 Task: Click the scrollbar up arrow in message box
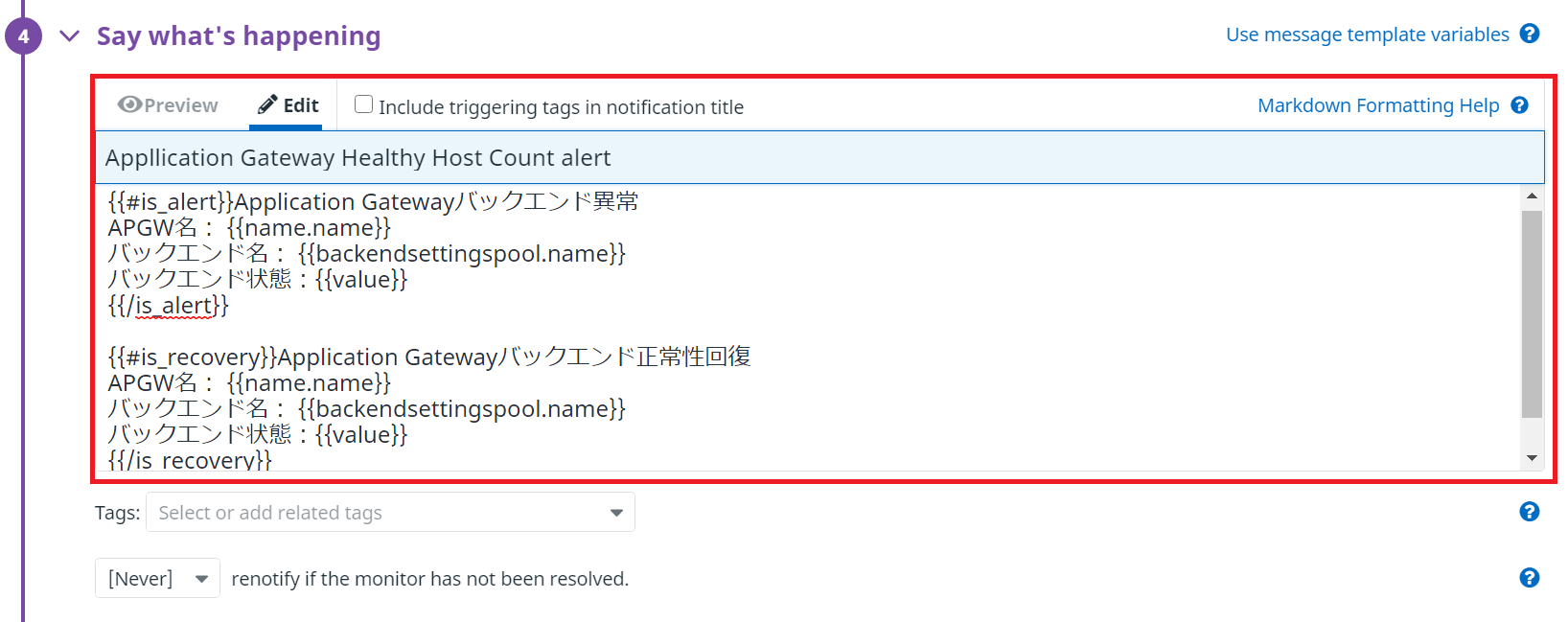tap(1532, 196)
